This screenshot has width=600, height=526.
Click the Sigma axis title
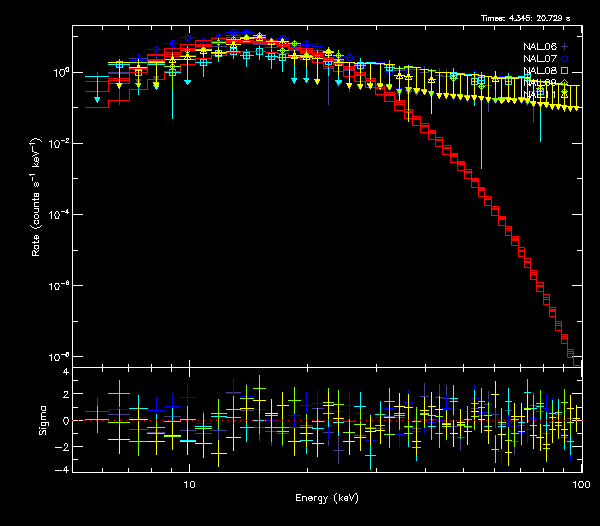coord(43,420)
